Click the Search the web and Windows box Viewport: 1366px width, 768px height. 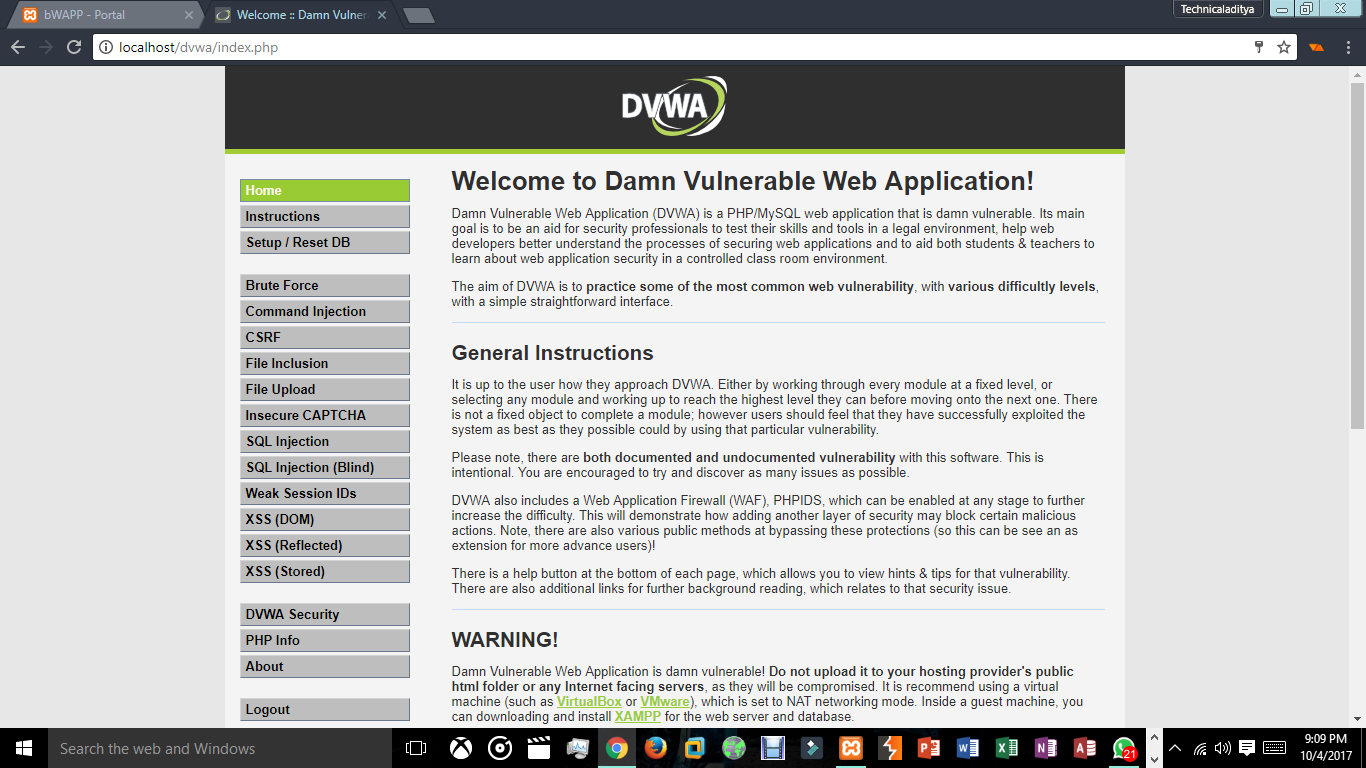(x=219, y=748)
